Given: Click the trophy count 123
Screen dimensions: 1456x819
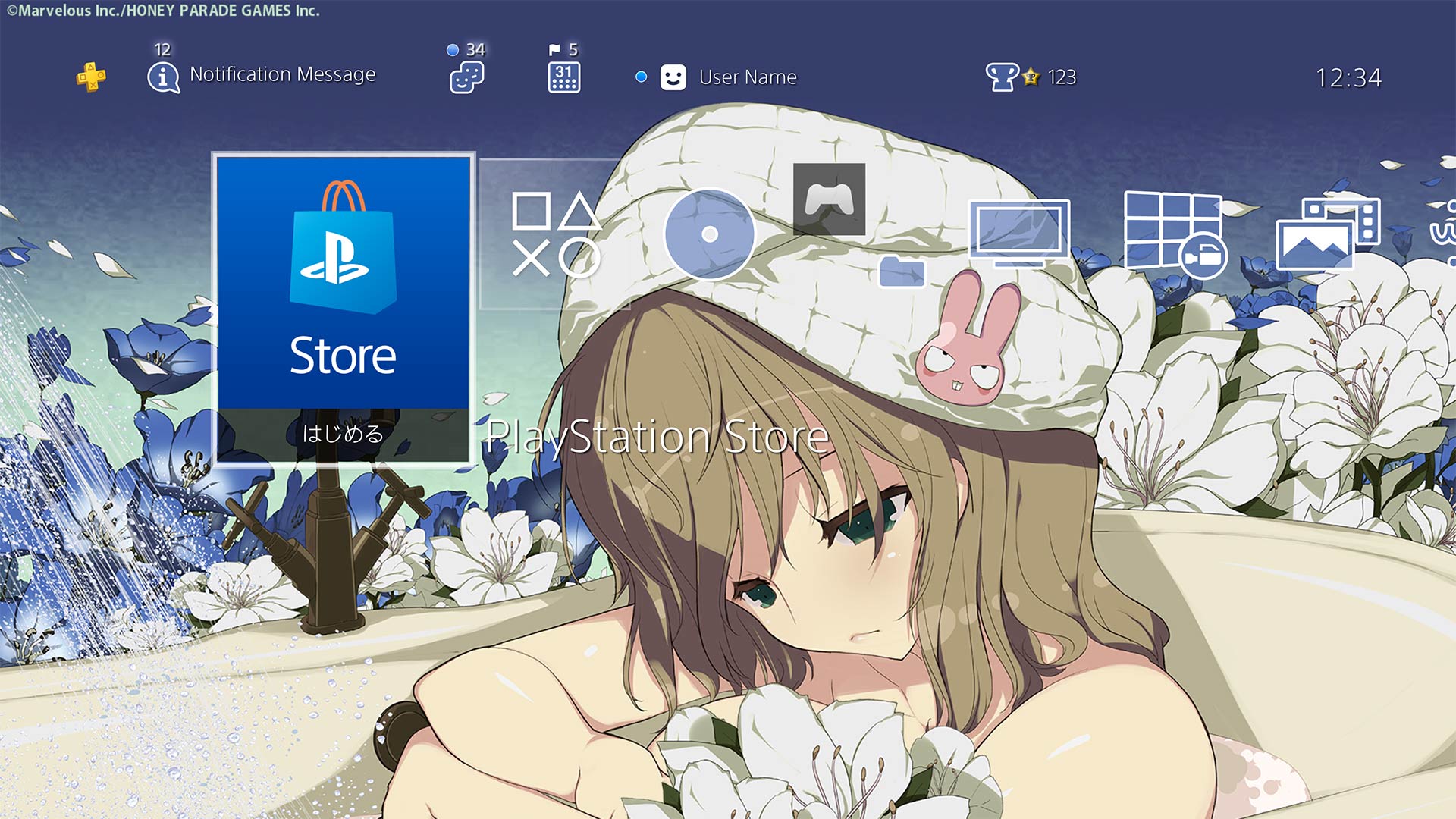Looking at the screenshot, I should coord(1062,77).
